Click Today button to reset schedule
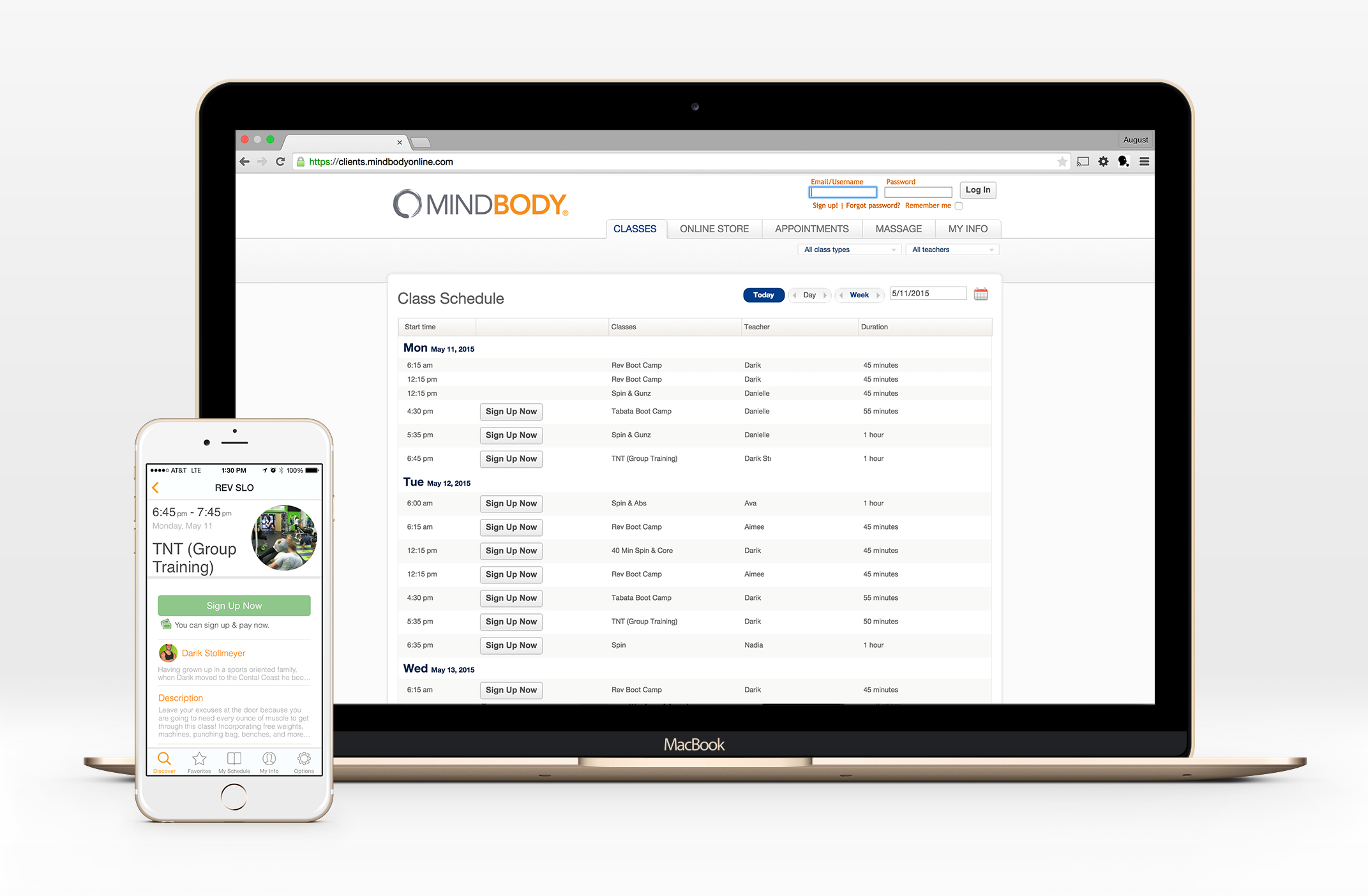Viewport: 1368px width, 896px height. (x=763, y=294)
